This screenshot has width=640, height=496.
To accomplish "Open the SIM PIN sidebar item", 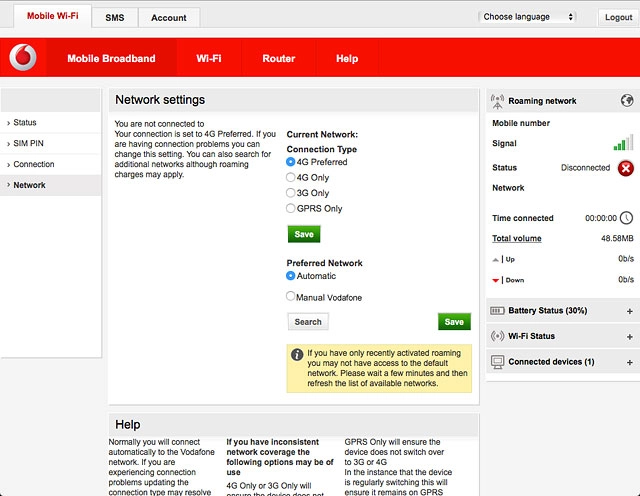I will point(28,143).
